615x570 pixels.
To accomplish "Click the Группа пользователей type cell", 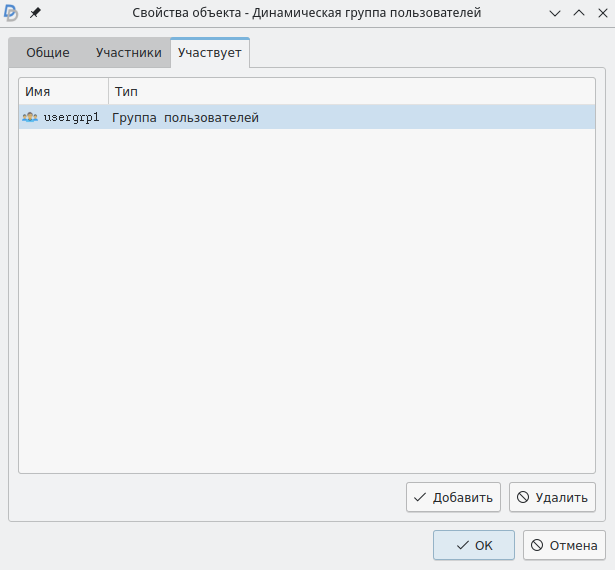I will tap(186, 117).
